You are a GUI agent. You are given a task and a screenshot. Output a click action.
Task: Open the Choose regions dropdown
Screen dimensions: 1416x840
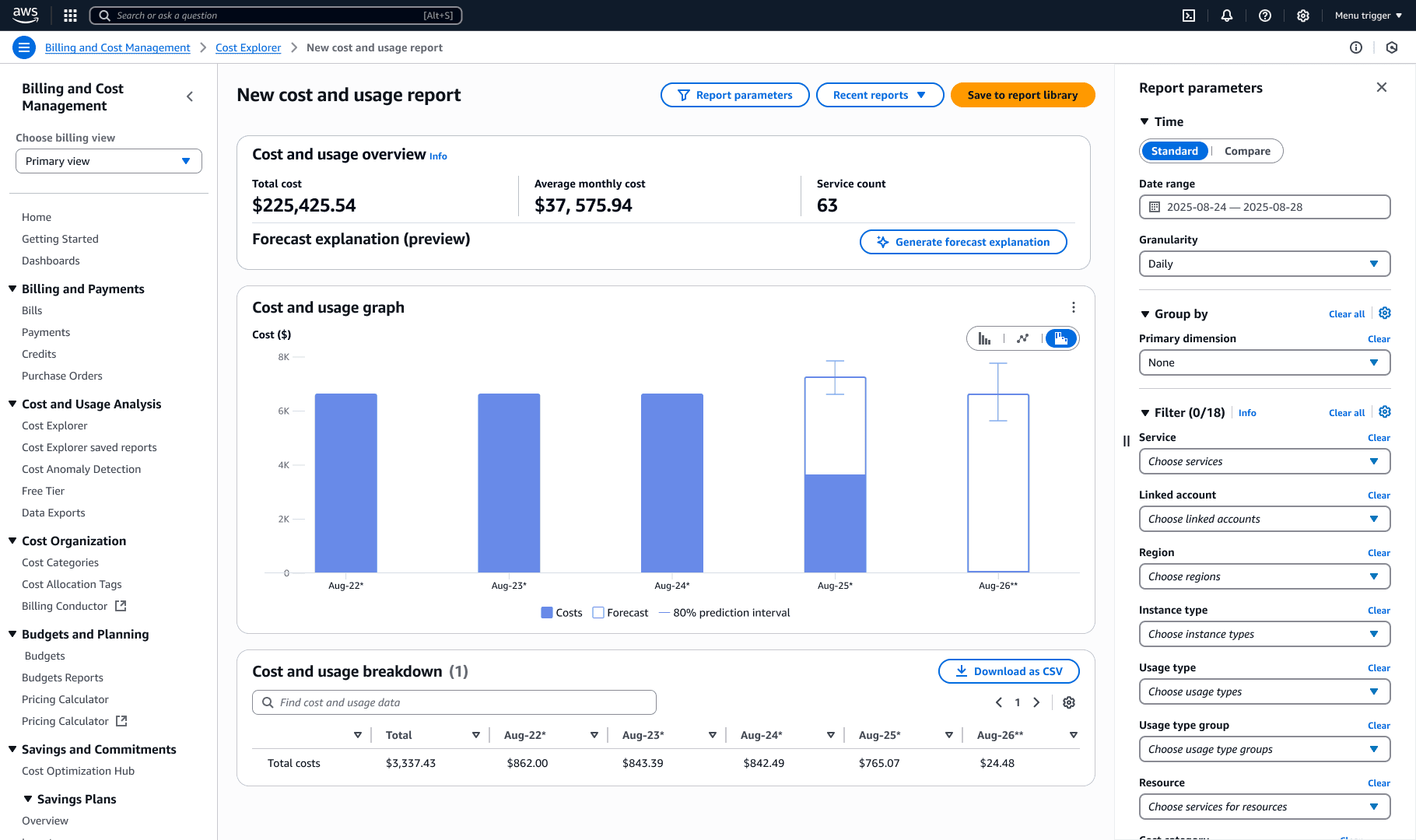coord(1264,576)
